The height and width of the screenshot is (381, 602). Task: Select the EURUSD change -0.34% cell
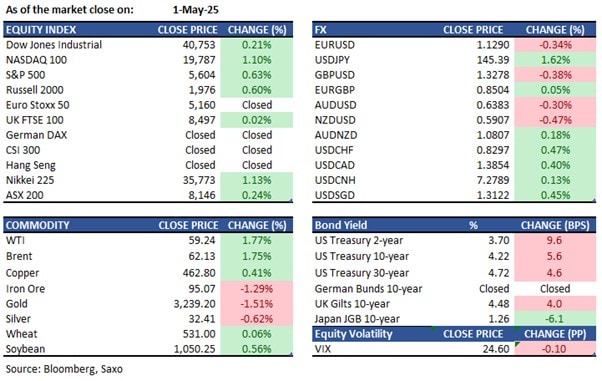coord(555,45)
